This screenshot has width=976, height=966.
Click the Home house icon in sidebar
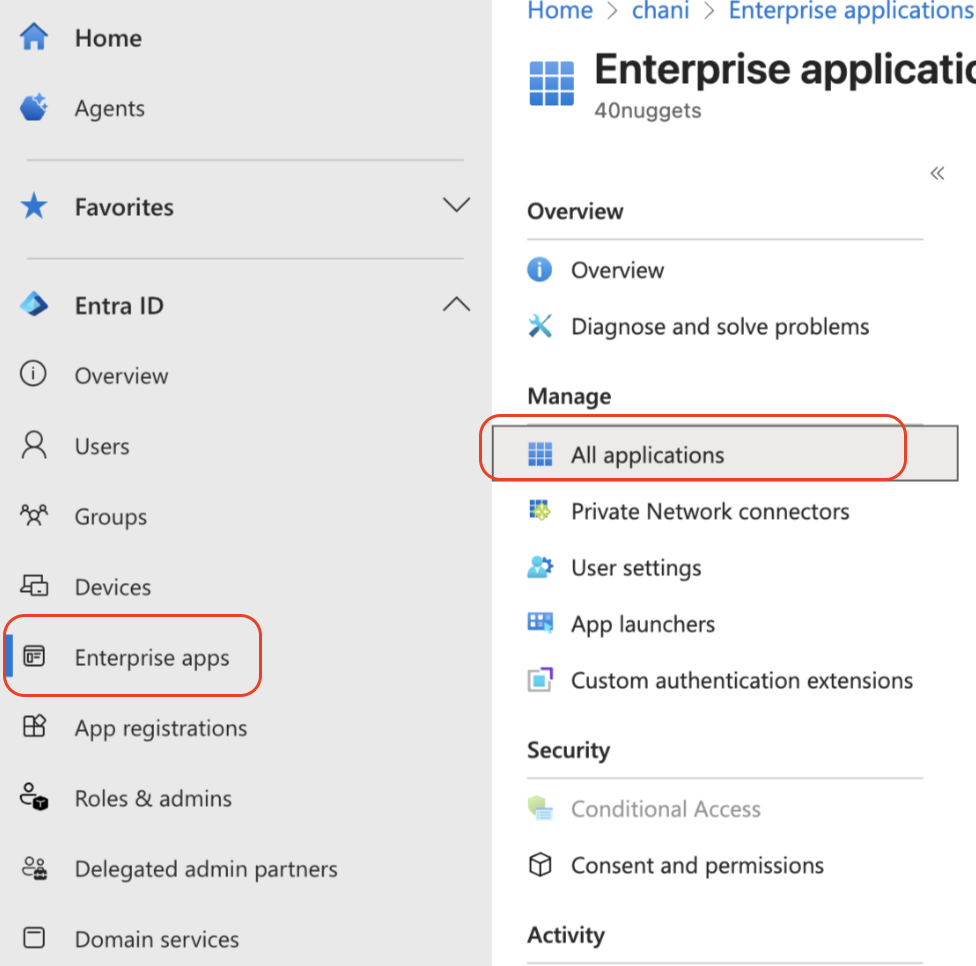coord(34,38)
